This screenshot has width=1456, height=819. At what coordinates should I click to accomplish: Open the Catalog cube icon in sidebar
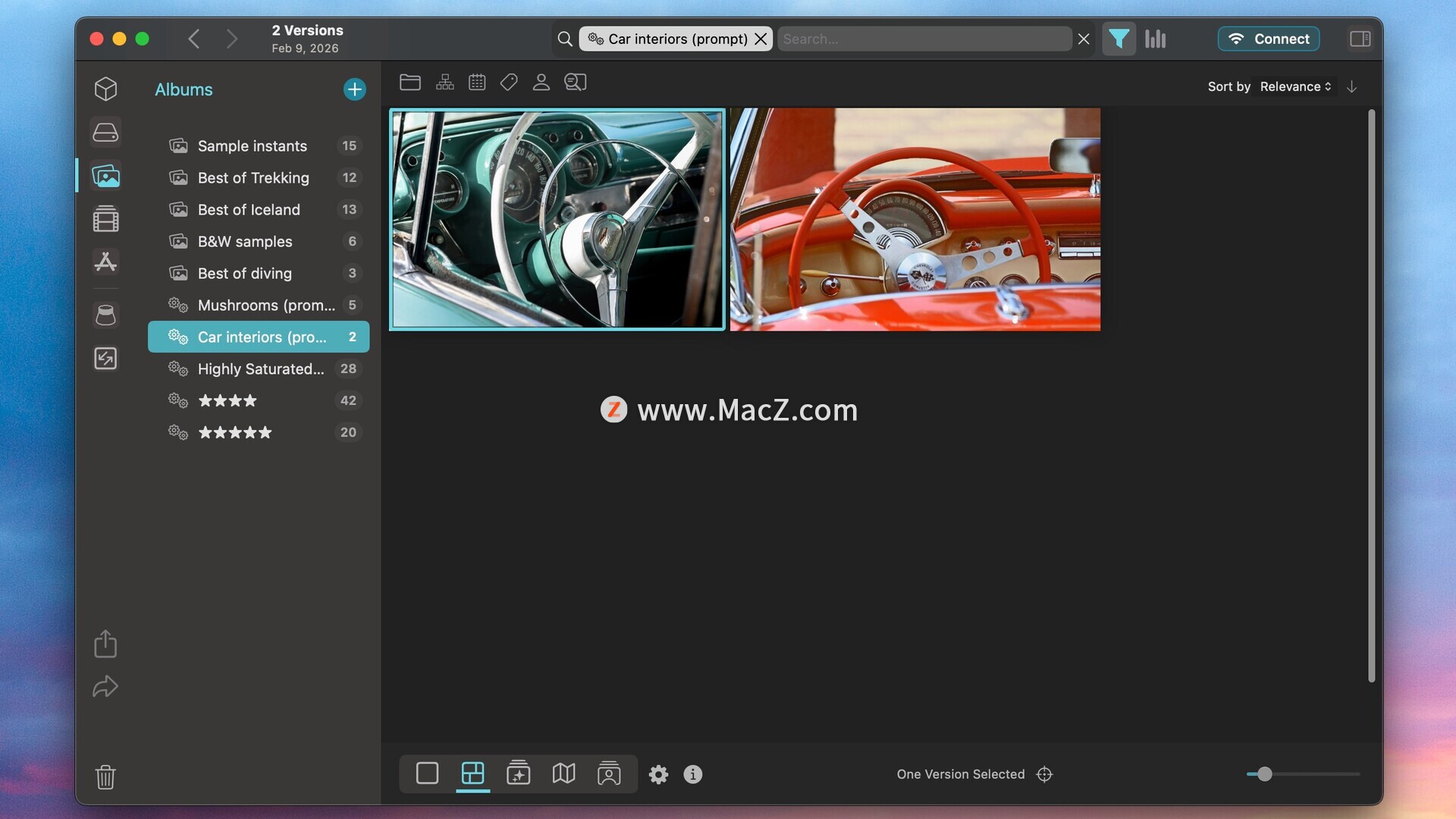[105, 89]
